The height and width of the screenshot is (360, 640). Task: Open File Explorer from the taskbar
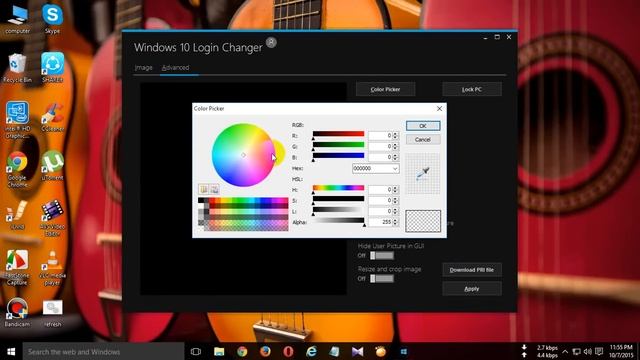219,351
